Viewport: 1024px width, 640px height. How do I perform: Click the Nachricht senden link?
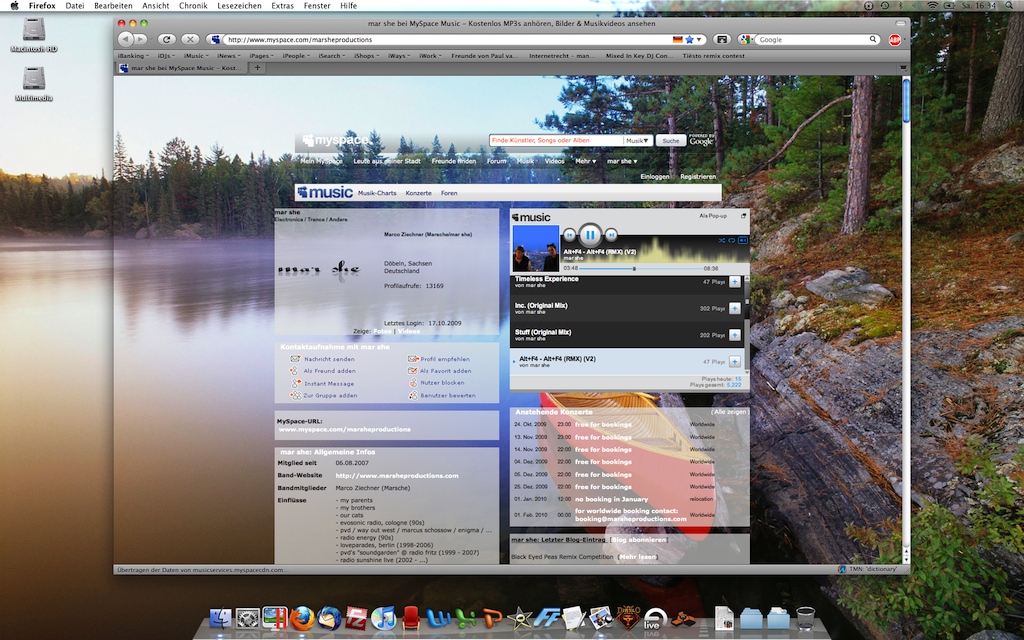click(329, 358)
